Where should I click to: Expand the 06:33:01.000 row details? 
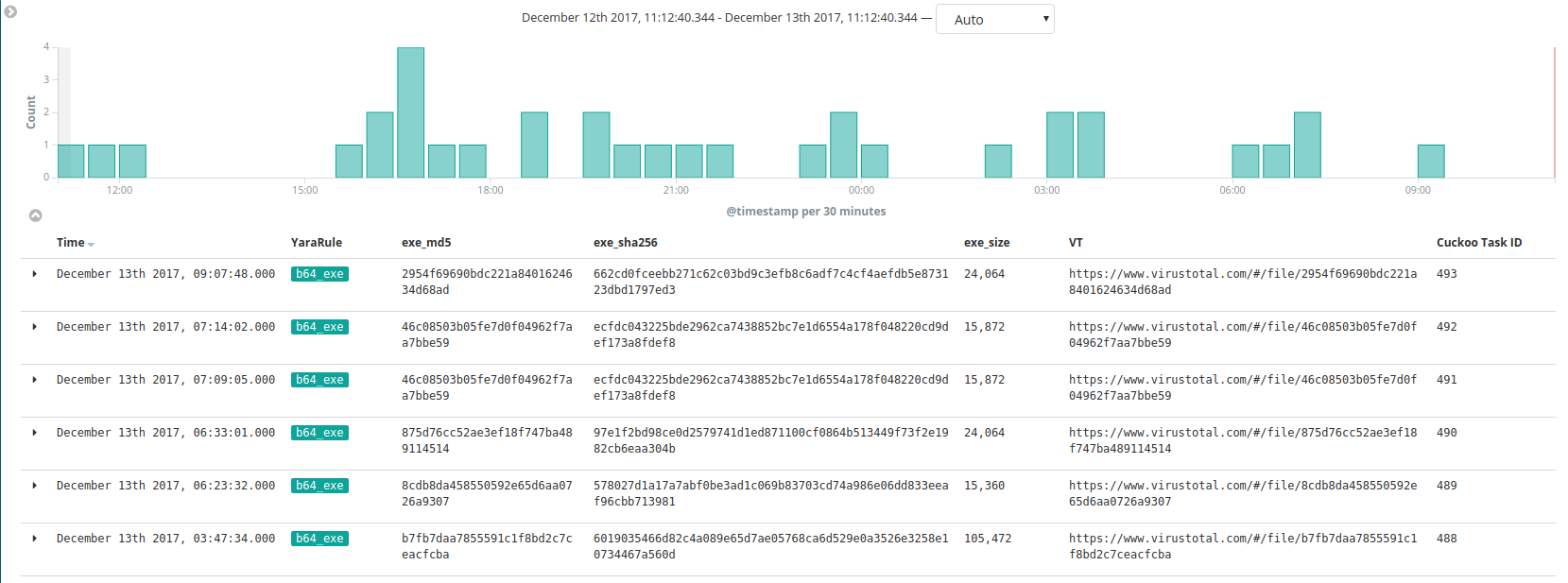[35, 433]
